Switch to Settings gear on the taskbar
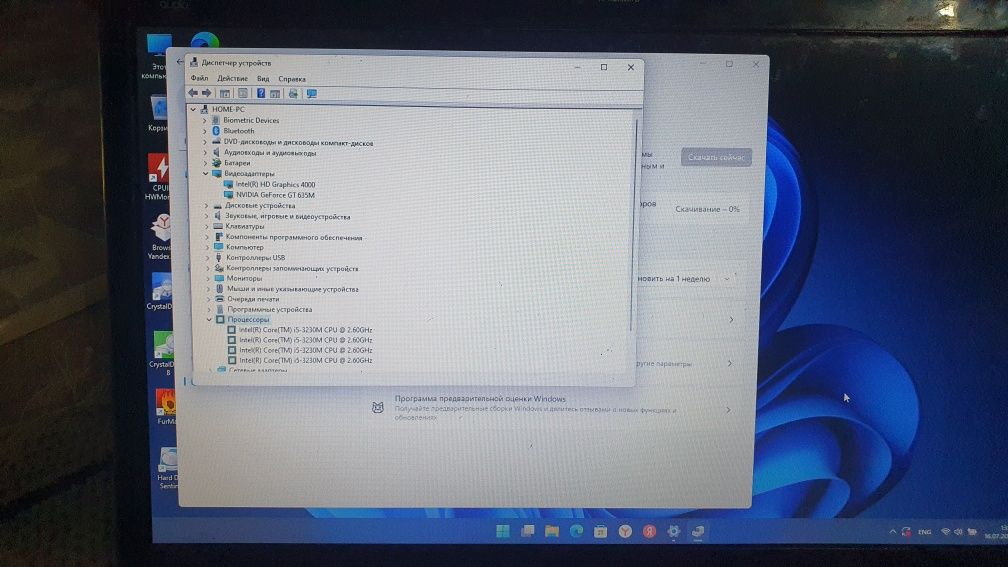This screenshot has height=567, width=1008. click(x=673, y=532)
